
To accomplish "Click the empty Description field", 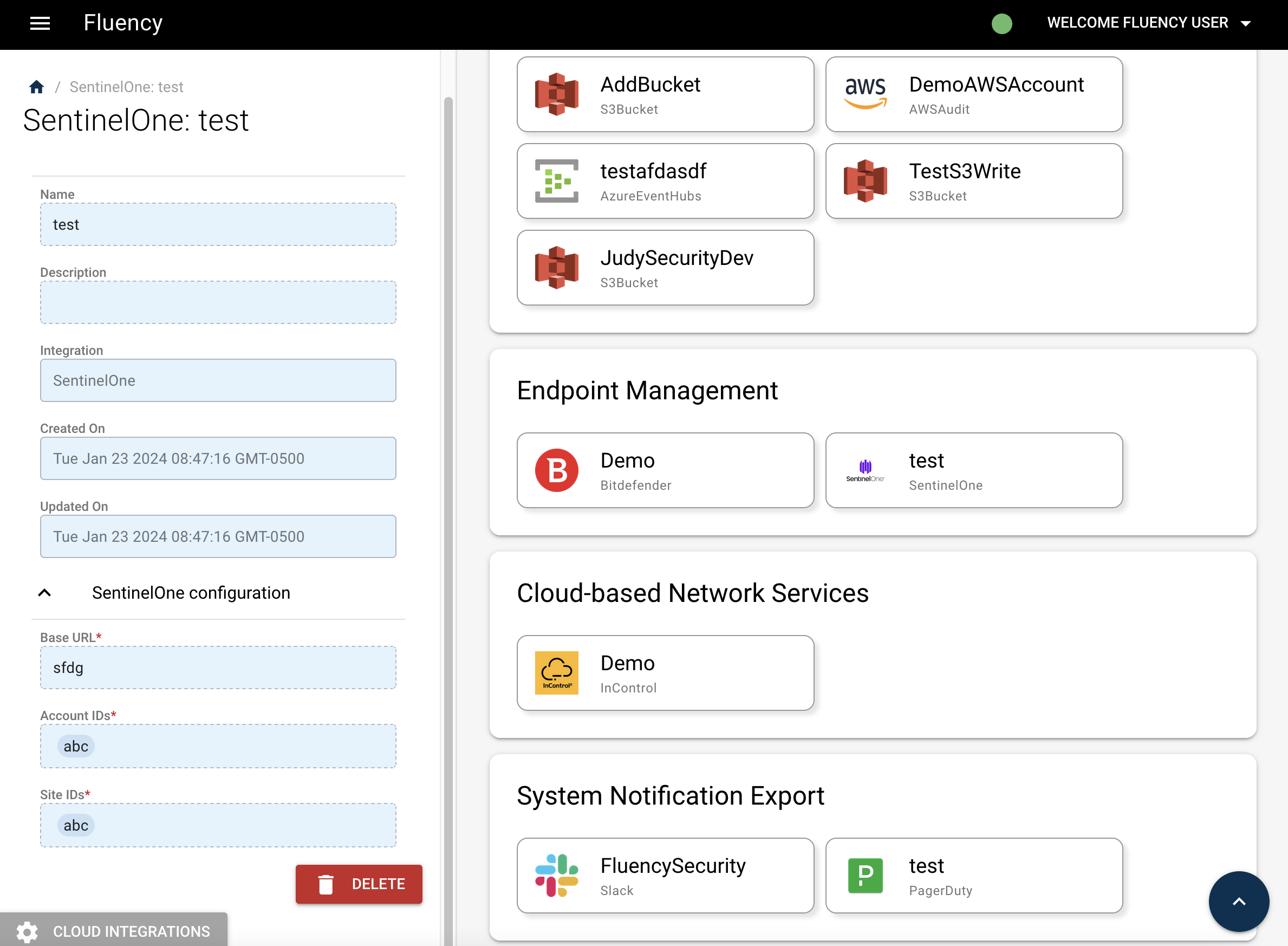I will (218, 302).
